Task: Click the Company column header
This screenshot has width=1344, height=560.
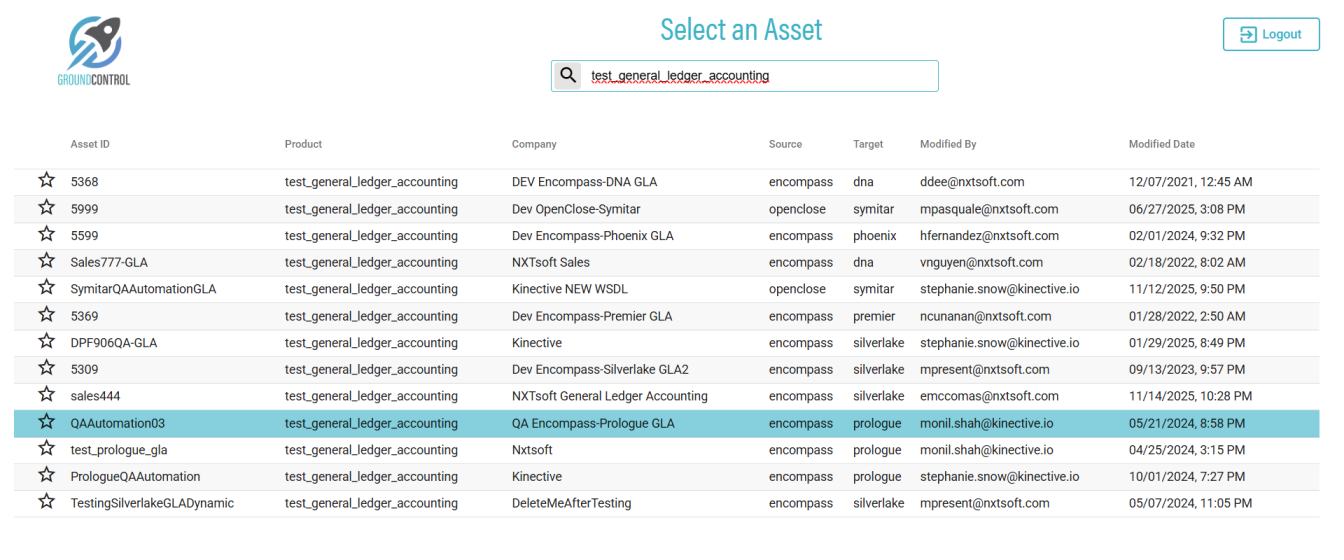Action: tap(534, 144)
